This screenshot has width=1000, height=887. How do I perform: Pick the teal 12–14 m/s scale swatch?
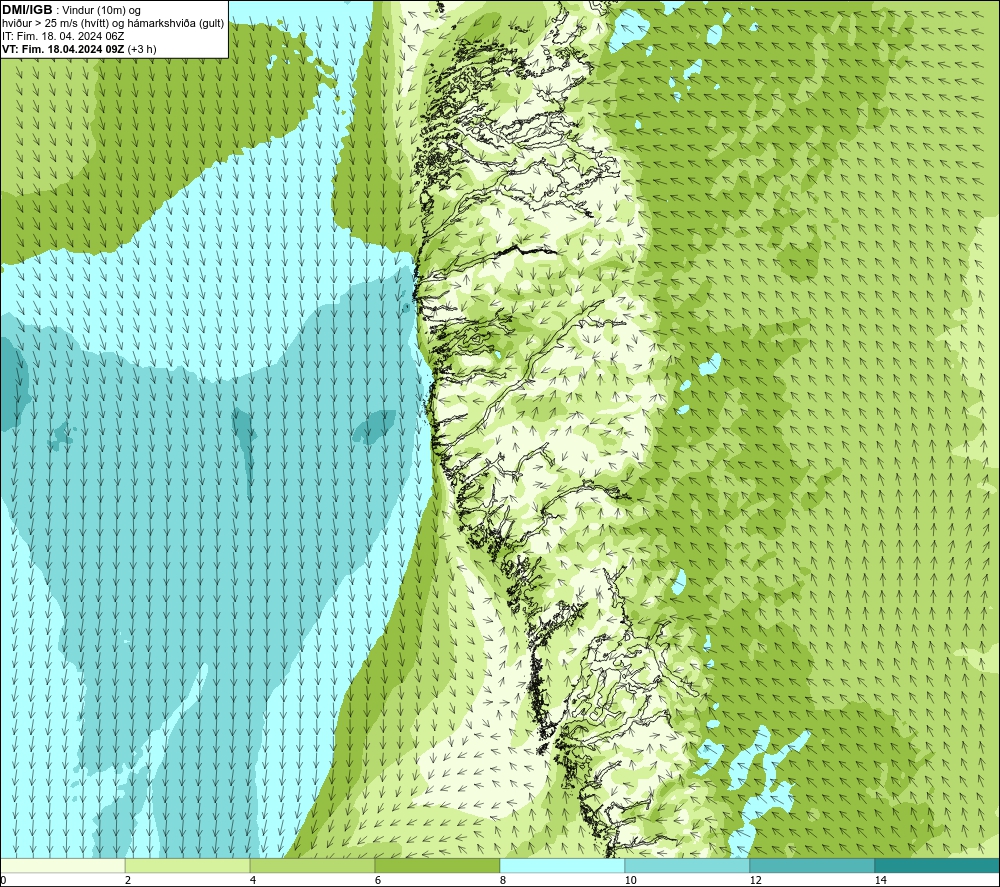click(x=812, y=866)
